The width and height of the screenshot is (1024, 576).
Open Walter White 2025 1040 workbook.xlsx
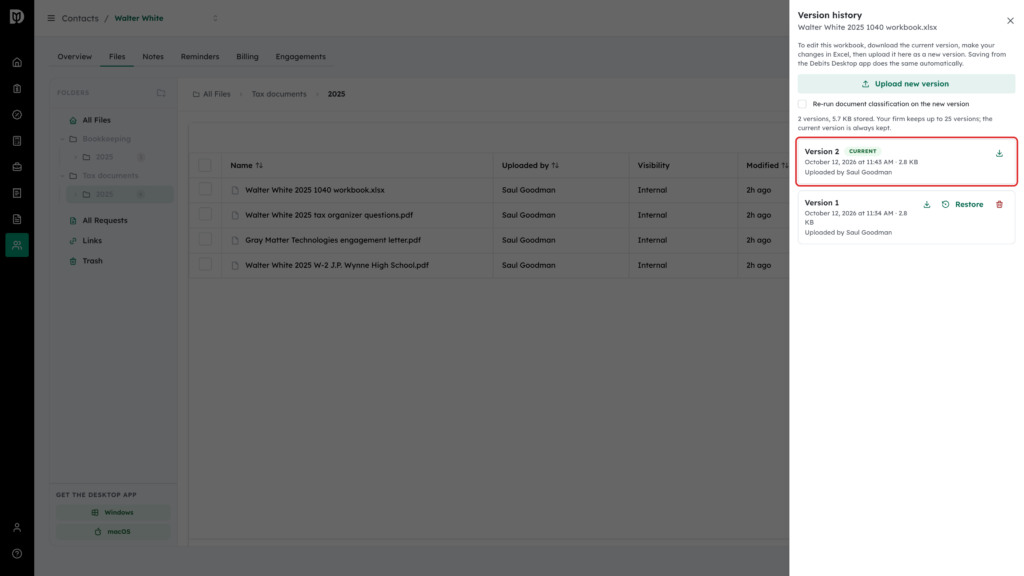pos(315,190)
